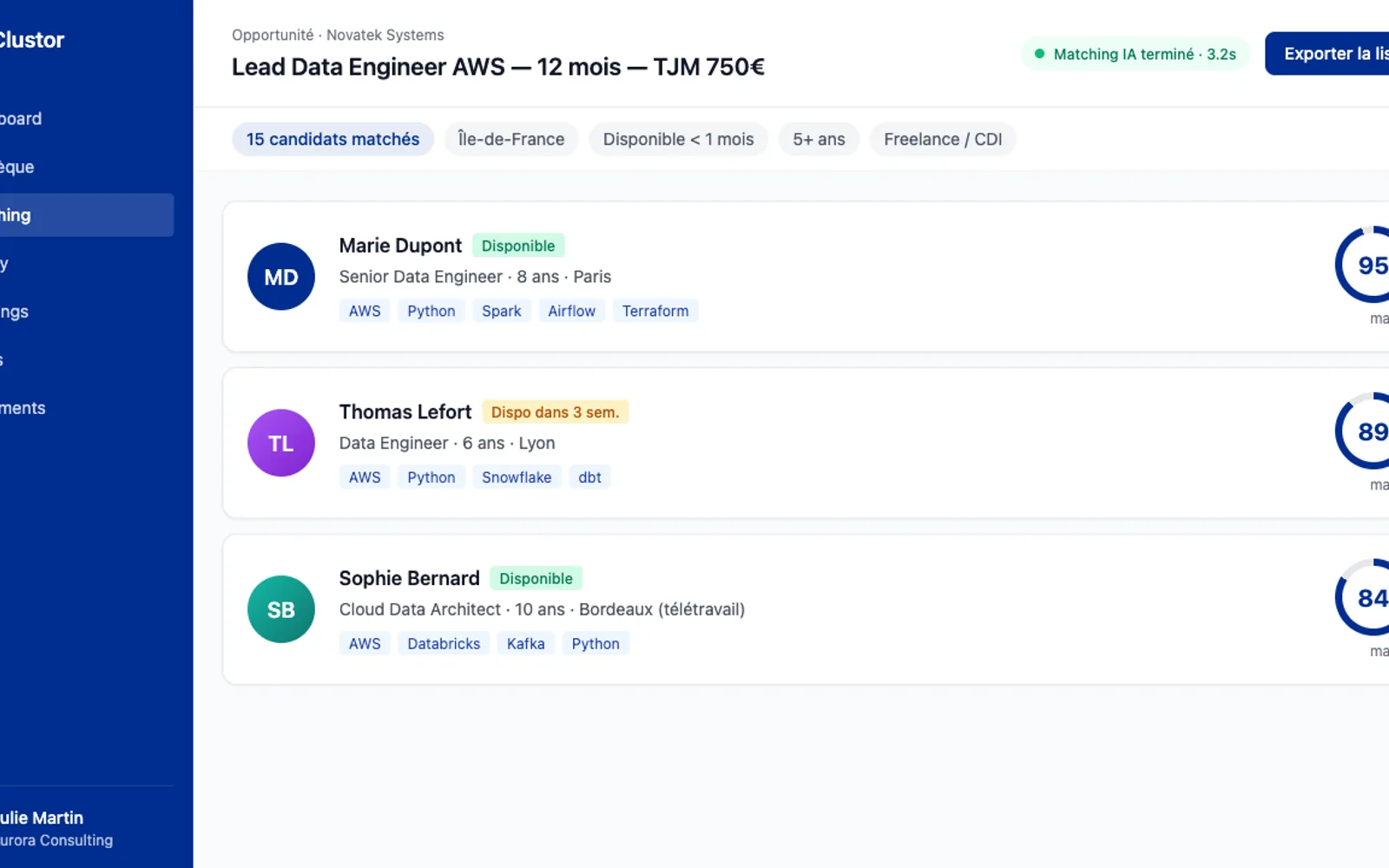Image resolution: width=1389 pixels, height=868 pixels.
Task: Click the text 'Senior Data Engineer · 8 ans · Paris'
Action: (475, 277)
